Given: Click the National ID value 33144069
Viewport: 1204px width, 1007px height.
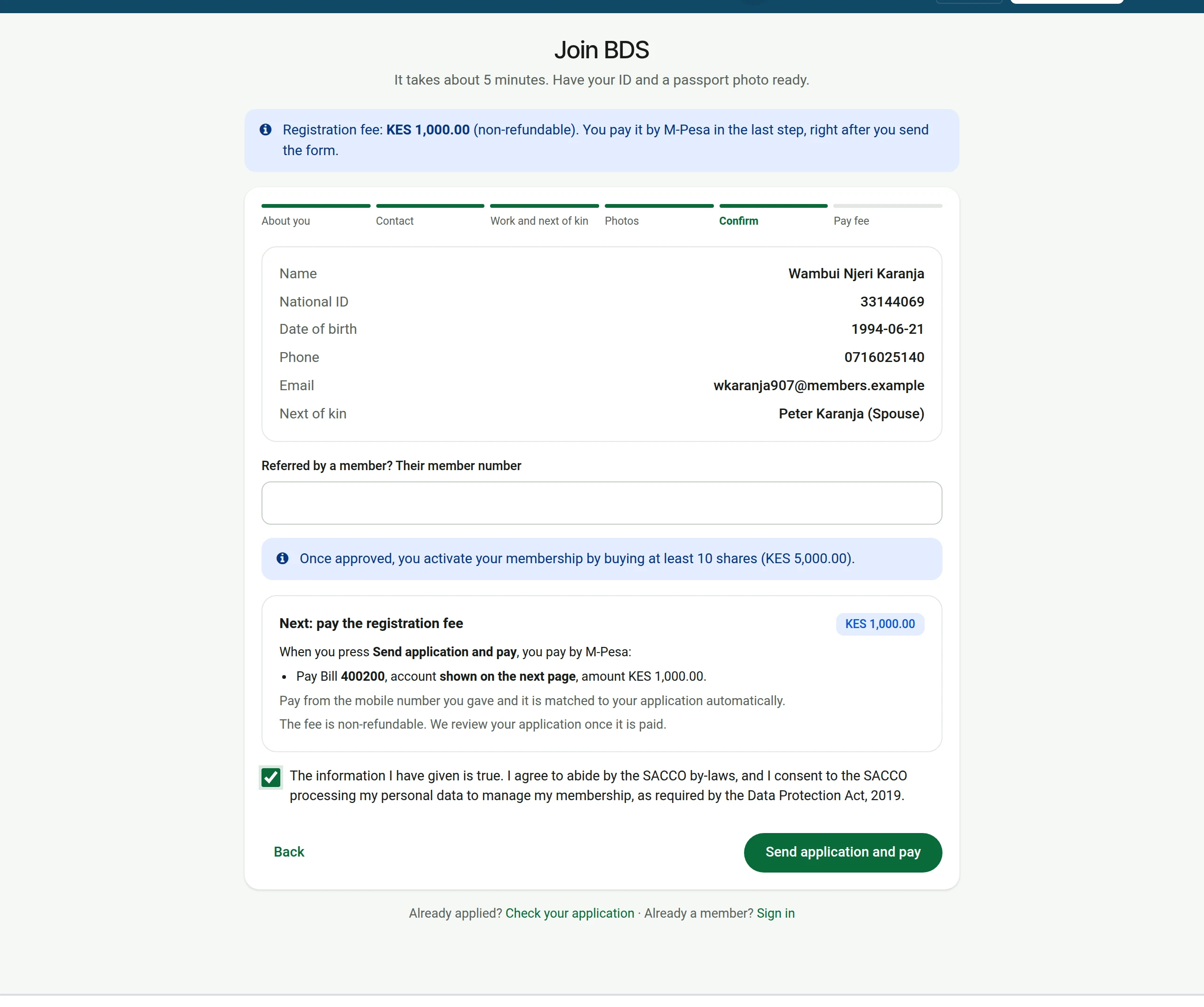Looking at the screenshot, I should pos(892,302).
